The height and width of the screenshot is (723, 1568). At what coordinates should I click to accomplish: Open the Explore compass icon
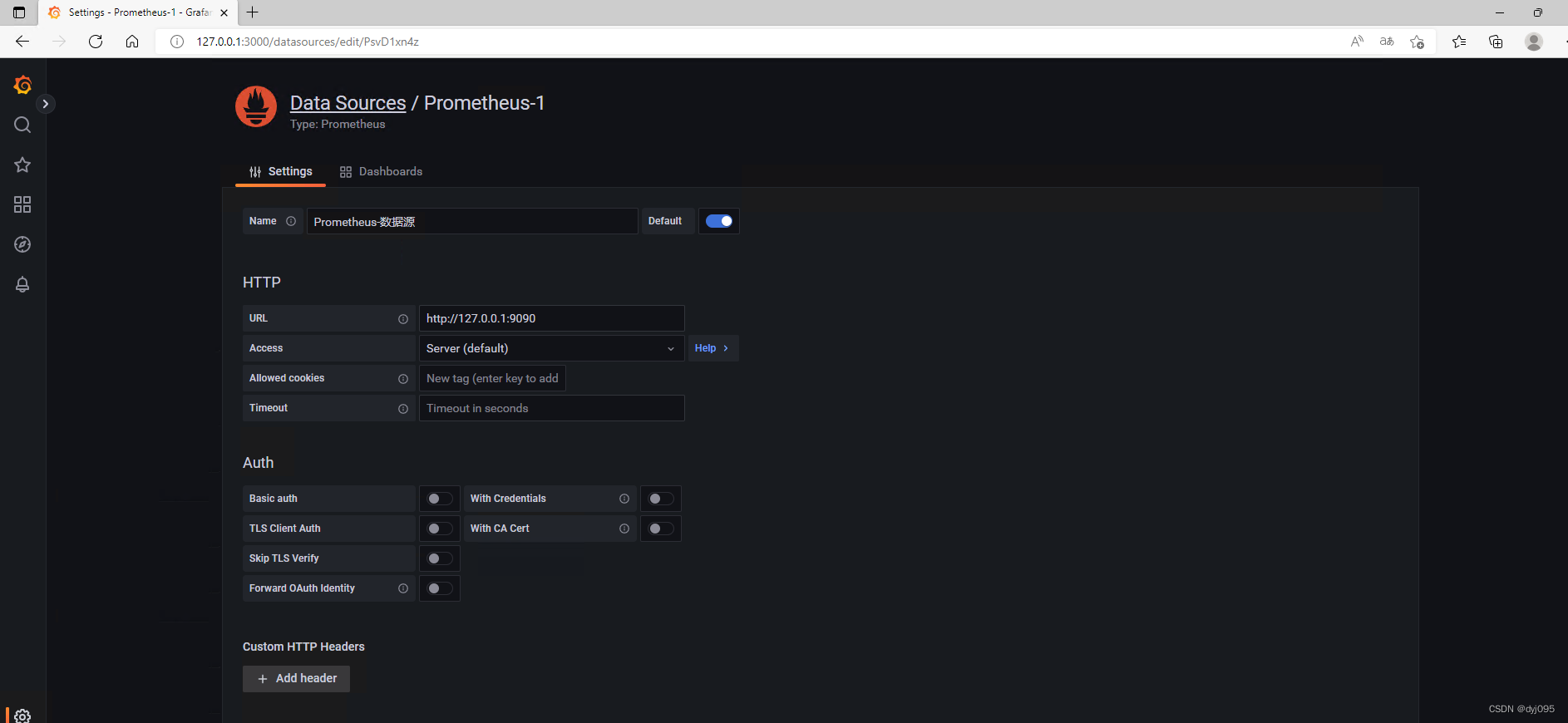coord(22,244)
